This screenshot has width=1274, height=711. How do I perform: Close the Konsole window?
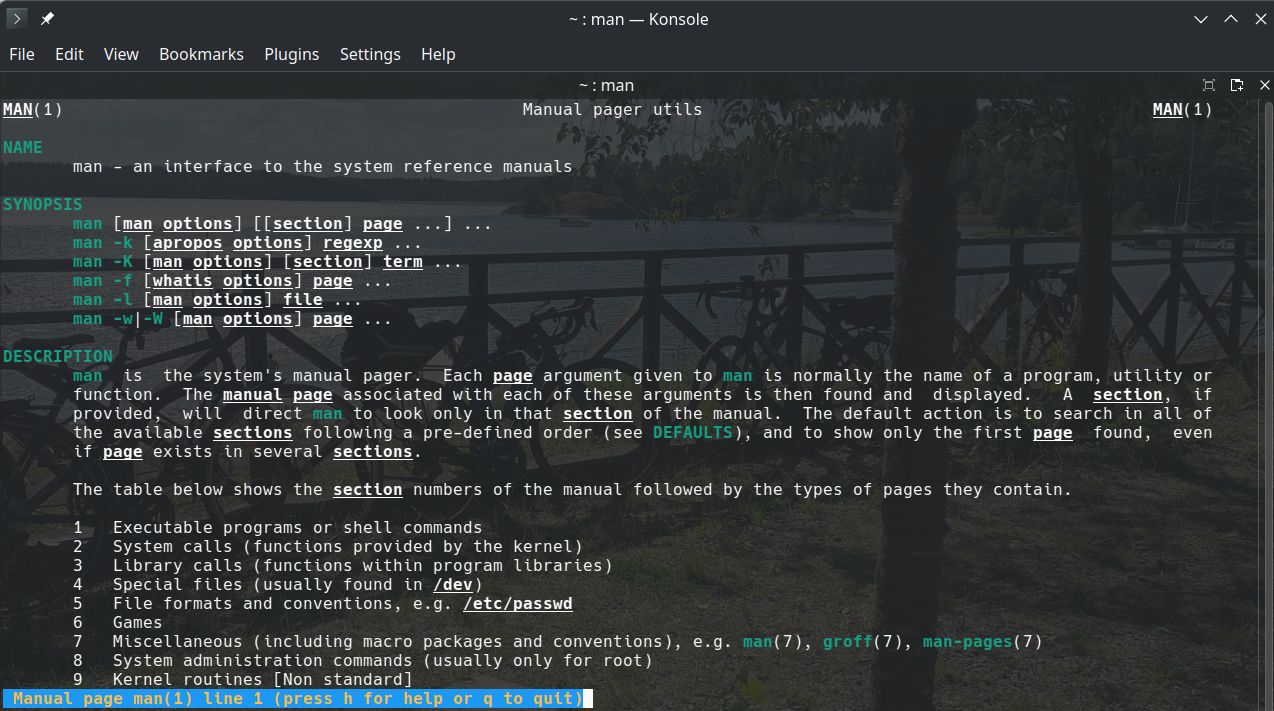pyautogui.click(x=1257, y=19)
